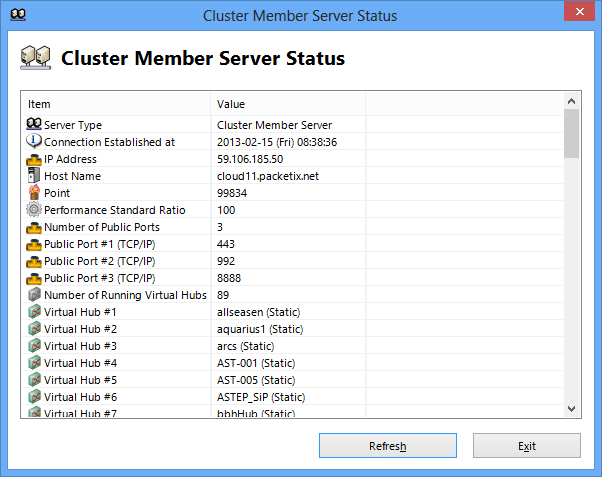Click the Connection Established info icon
Image resolution: width=602 pixels, height=477 pixels.
(34, 142)
